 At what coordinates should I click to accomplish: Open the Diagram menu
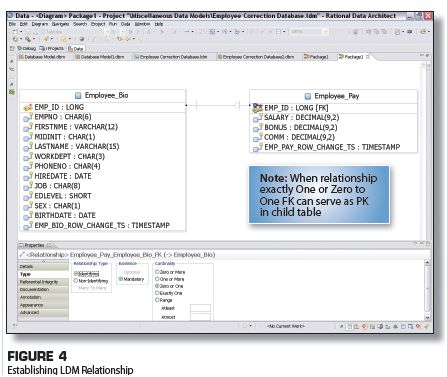coord(40,24)
